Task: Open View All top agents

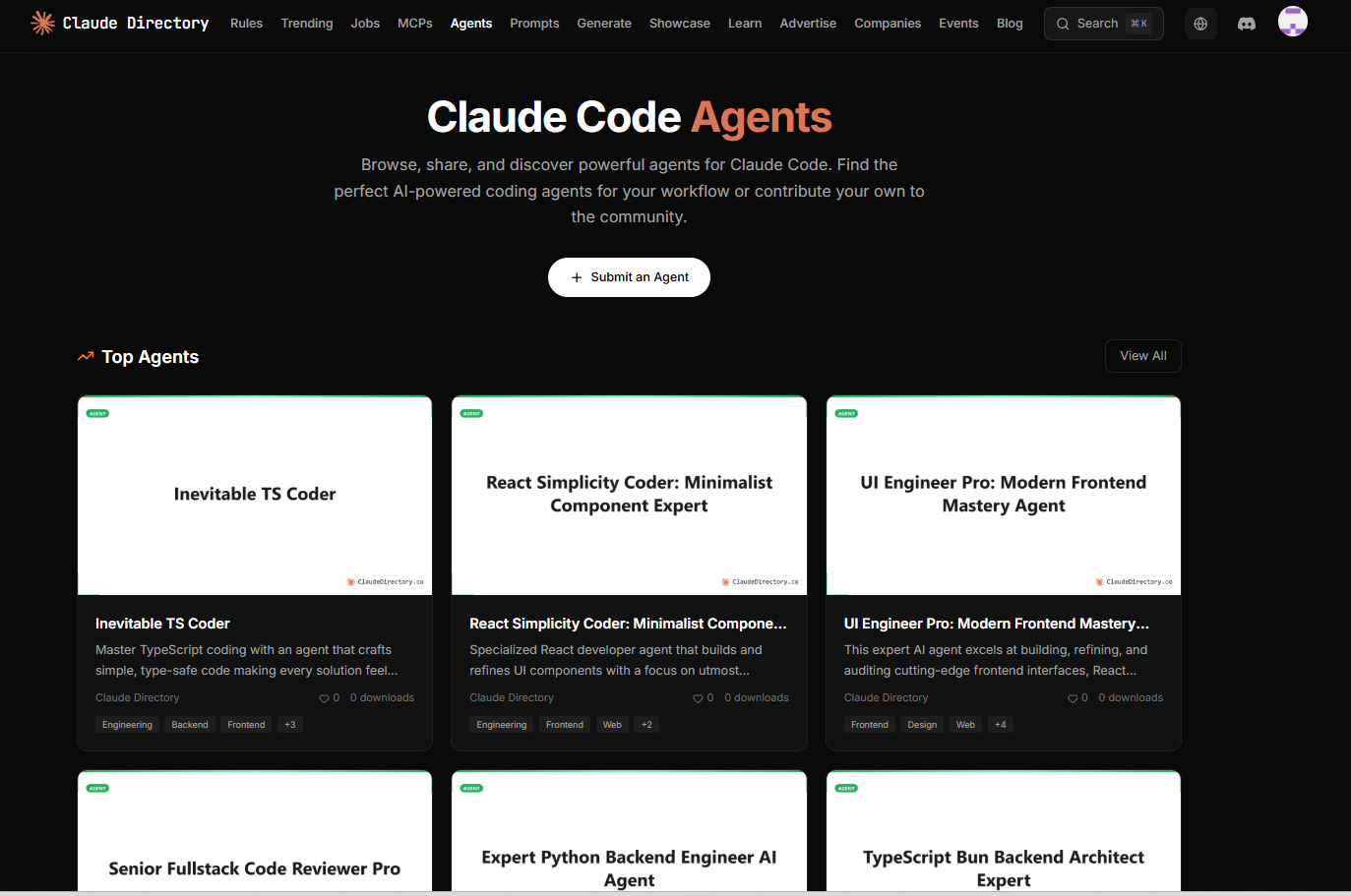Action: click(x=1142, y=355)
